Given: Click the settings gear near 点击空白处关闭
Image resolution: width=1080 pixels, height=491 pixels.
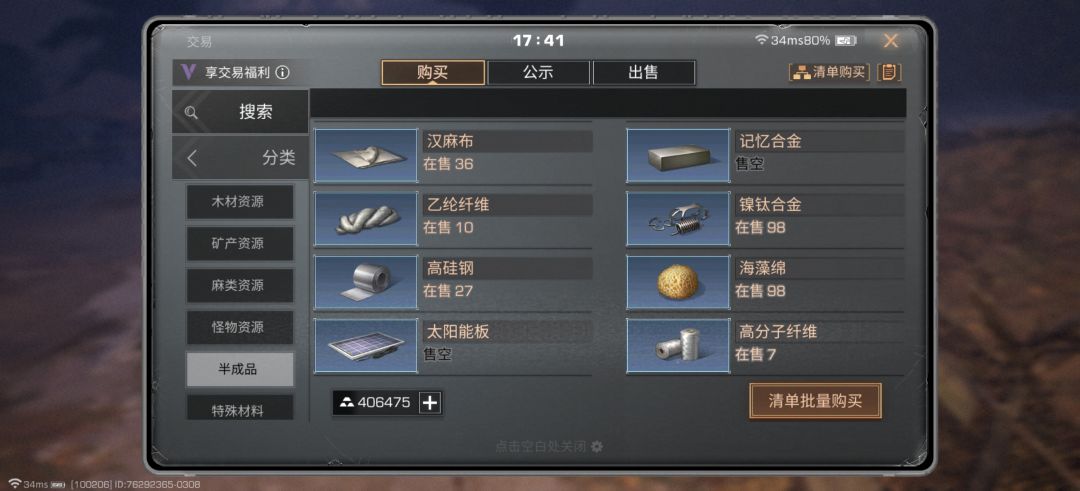Looking at the screenshot, I should point(596,447).
